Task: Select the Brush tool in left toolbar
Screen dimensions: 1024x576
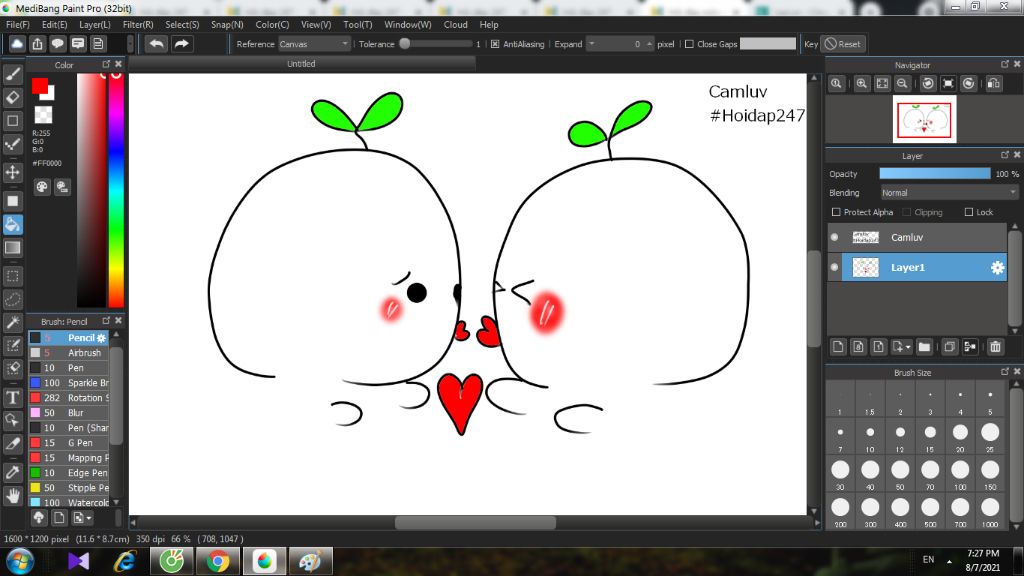Action: click(x=12, y=74)
